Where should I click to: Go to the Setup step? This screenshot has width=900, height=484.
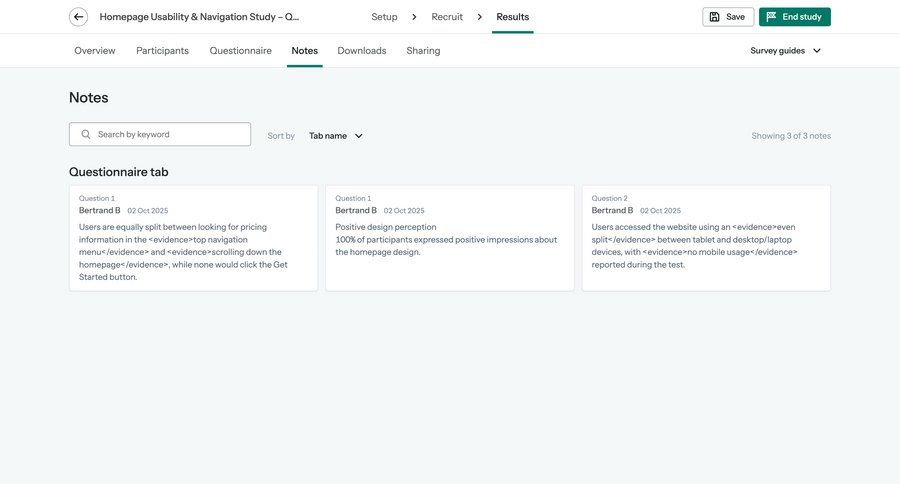(x=384, y=17)
